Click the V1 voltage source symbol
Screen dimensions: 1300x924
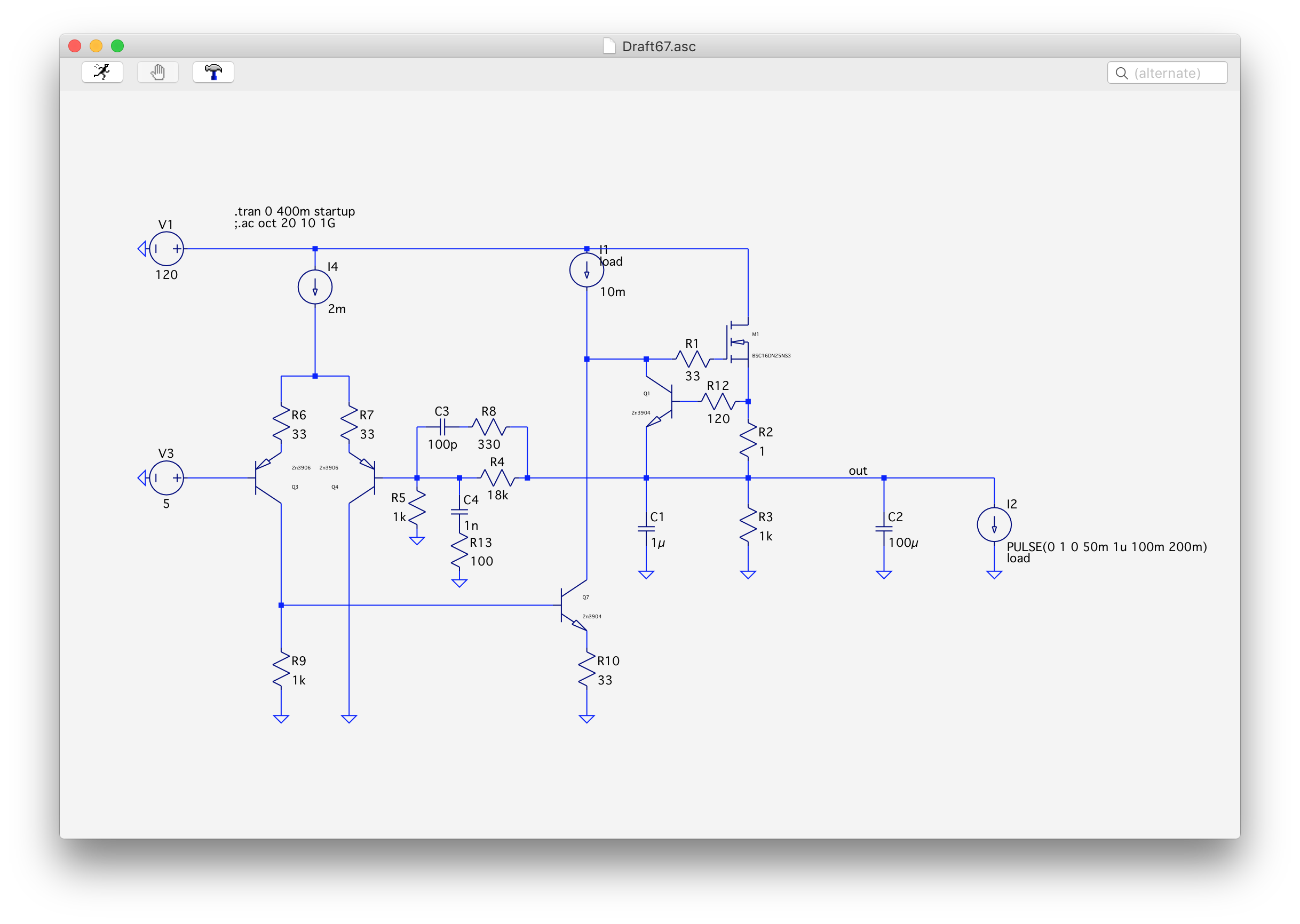coord(166,249)
